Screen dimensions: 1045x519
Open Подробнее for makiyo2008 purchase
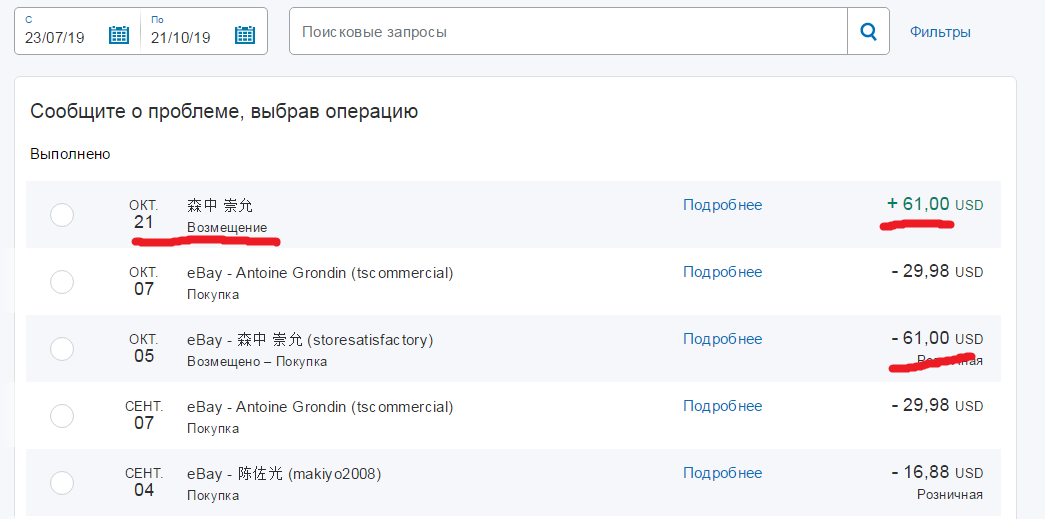(722, 473)
